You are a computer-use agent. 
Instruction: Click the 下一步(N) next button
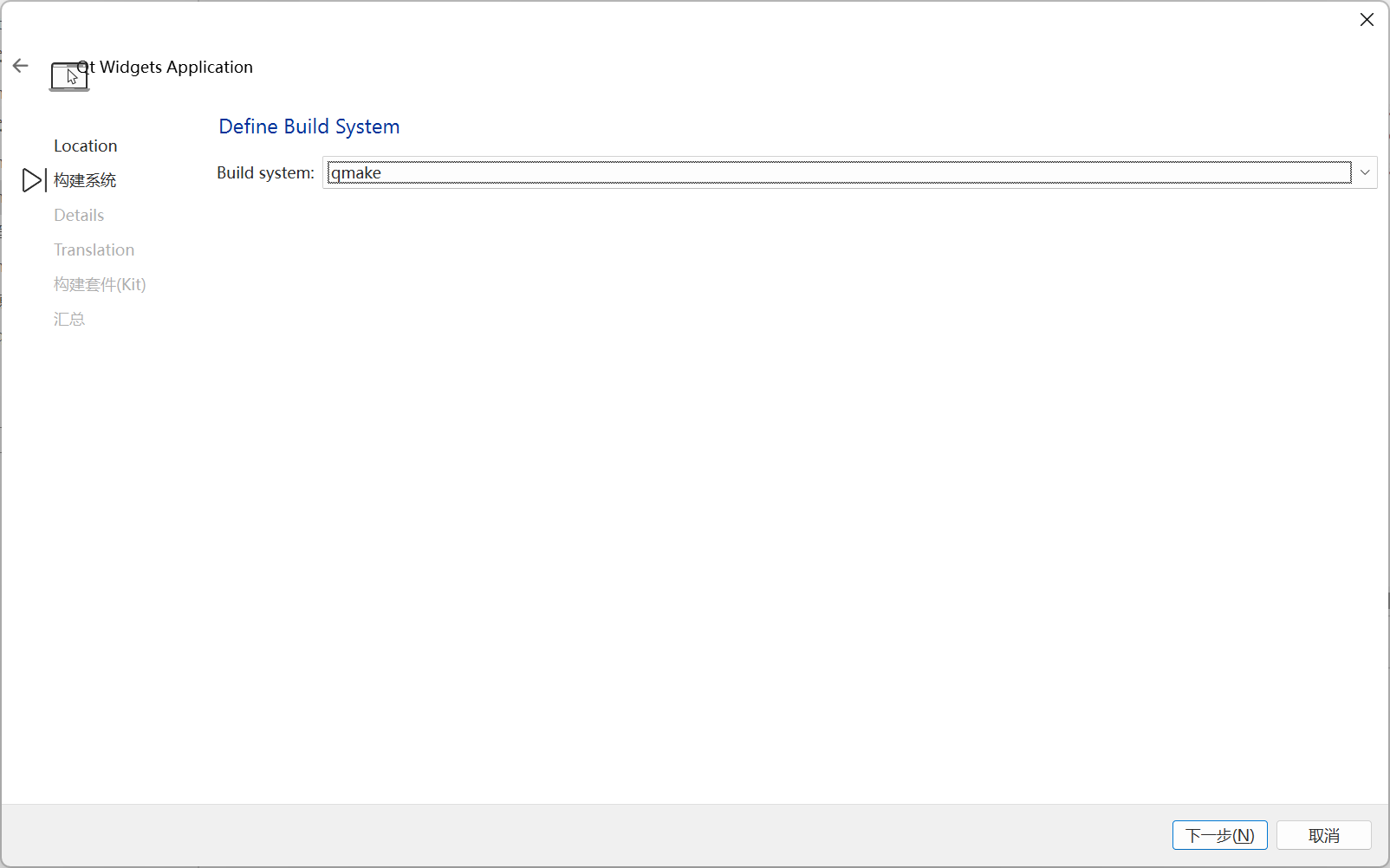pyautogui.click(x=1219, y=835)
